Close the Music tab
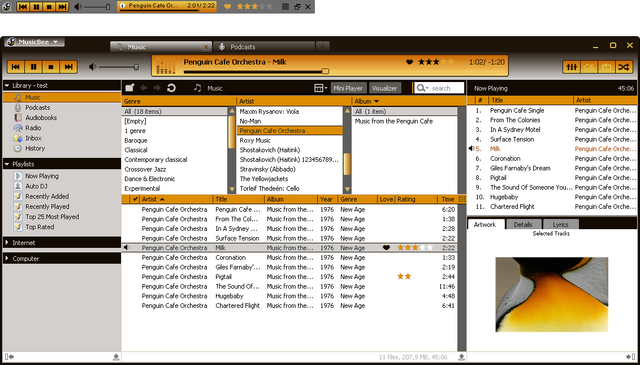Image resolution: width=640 pixels, height=365 pixels. point(206,47)
